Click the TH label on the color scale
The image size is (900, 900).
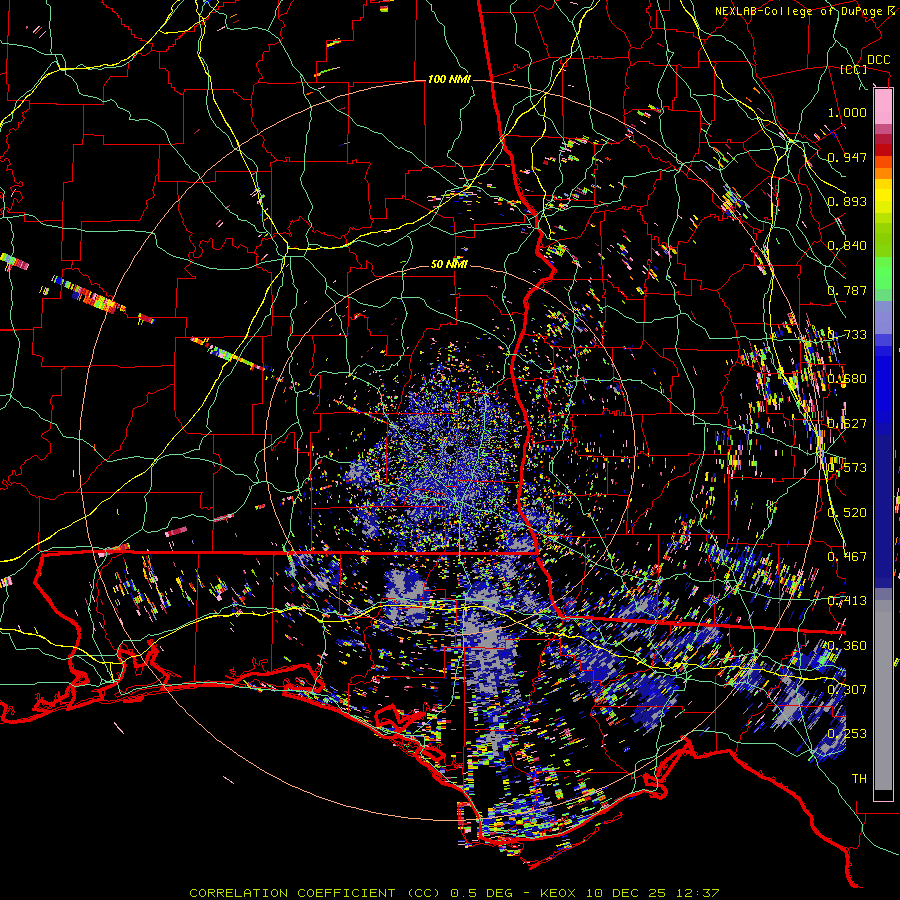pos(859,778)
